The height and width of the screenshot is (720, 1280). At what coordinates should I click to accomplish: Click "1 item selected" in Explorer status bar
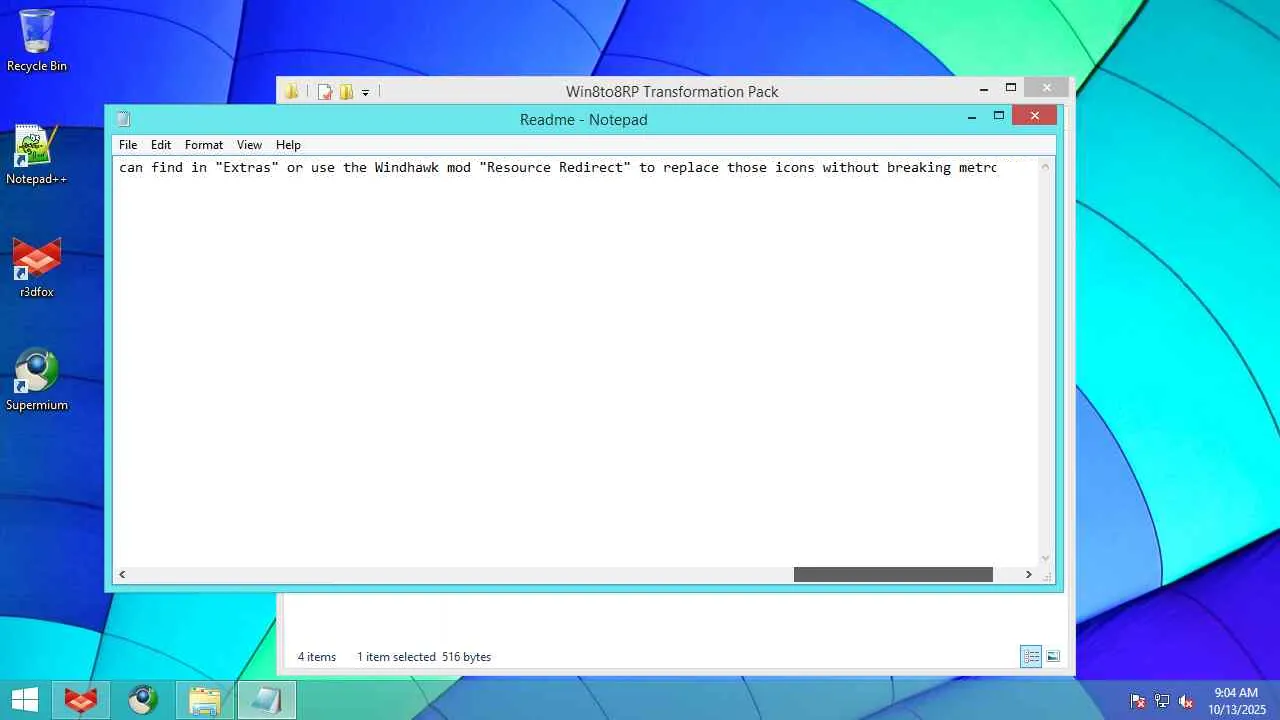(396, 657)
